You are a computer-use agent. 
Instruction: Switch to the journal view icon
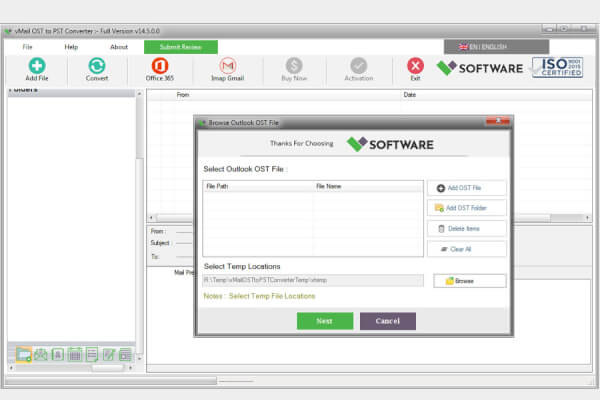pos(125,354)
